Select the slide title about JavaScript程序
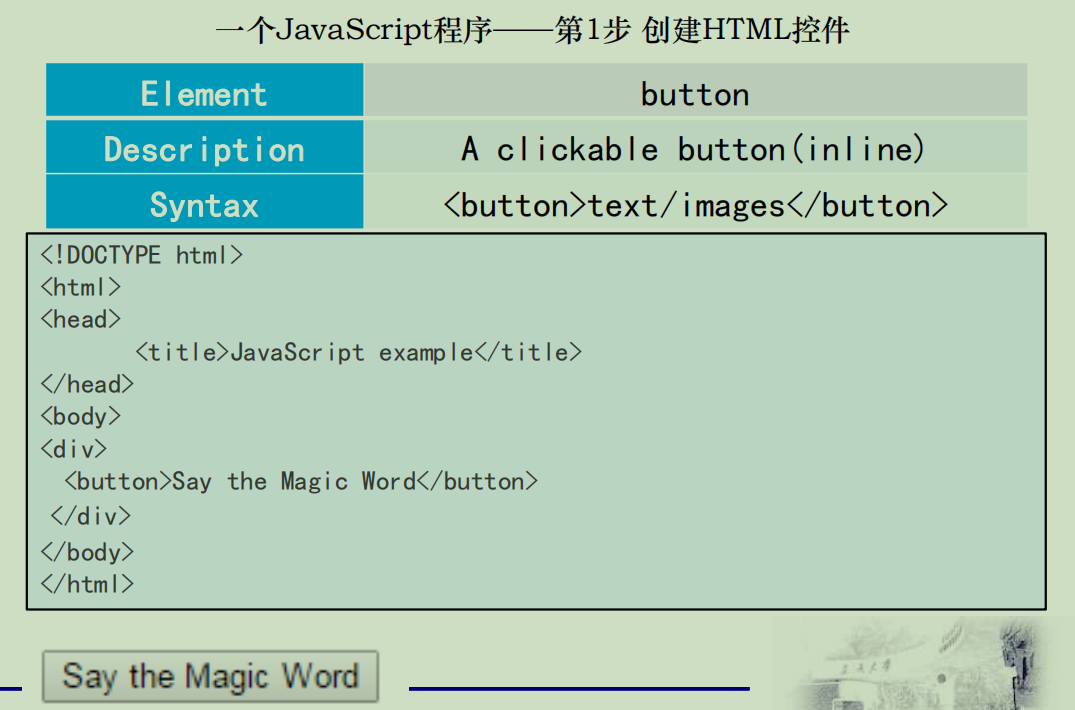Screen dimensions: 1075x710 (533, 30)
